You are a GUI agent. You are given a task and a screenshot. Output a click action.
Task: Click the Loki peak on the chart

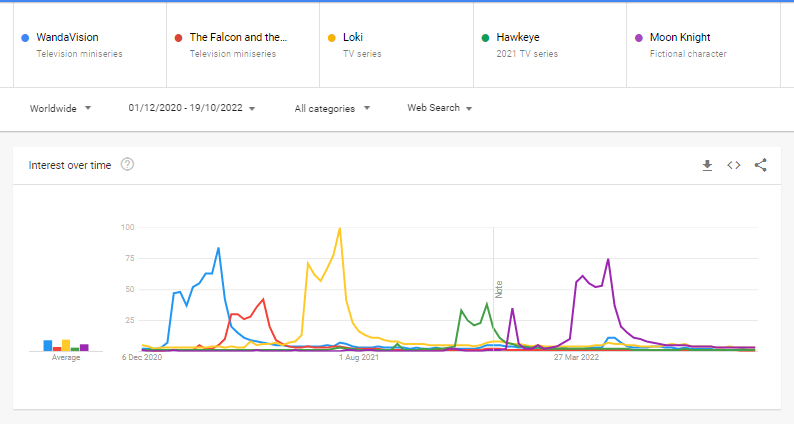[340, 229]
